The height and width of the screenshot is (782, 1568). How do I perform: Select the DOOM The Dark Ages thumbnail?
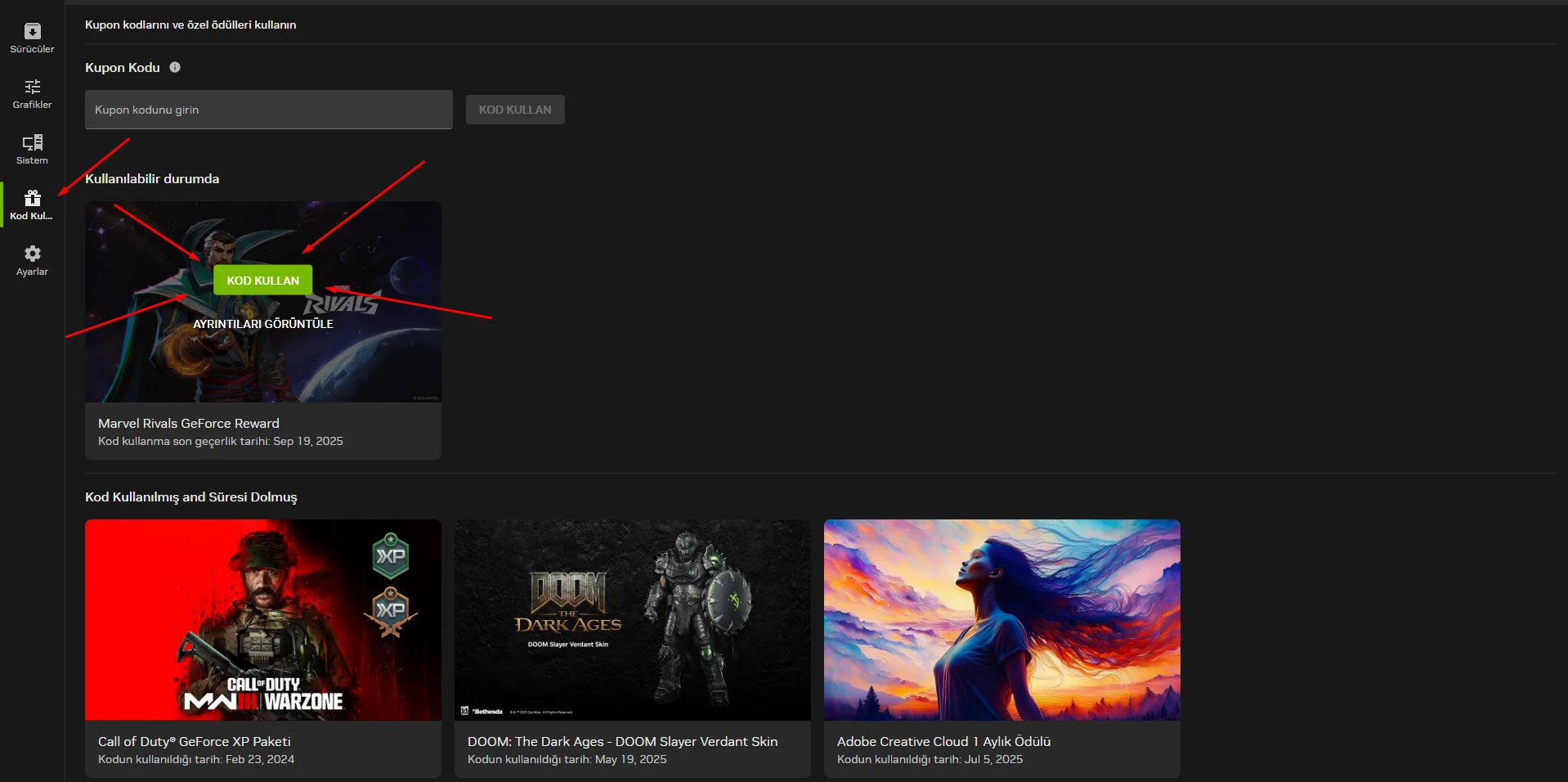(633, 620)
